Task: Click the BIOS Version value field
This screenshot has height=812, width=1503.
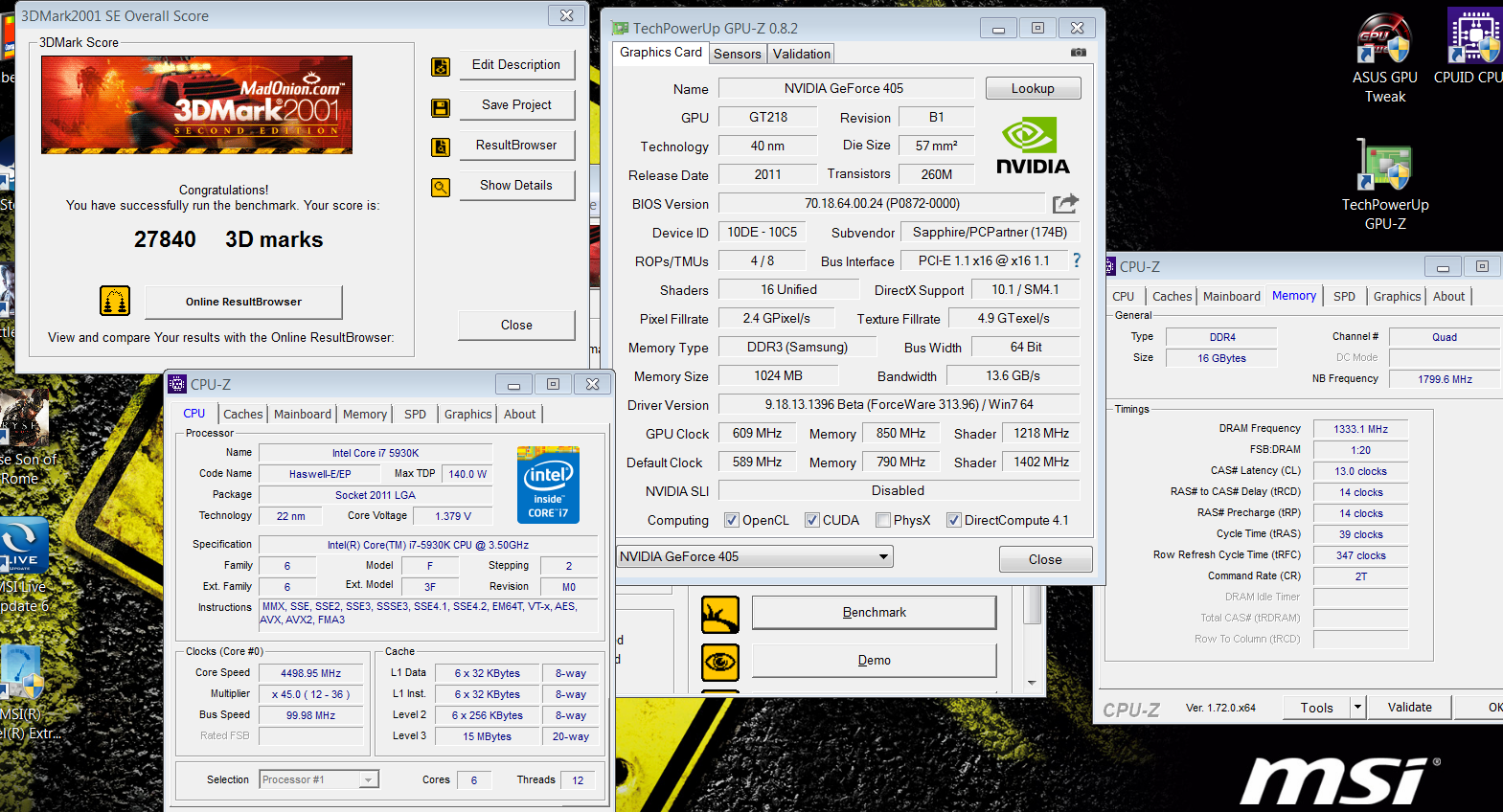Action: point(881,203)
